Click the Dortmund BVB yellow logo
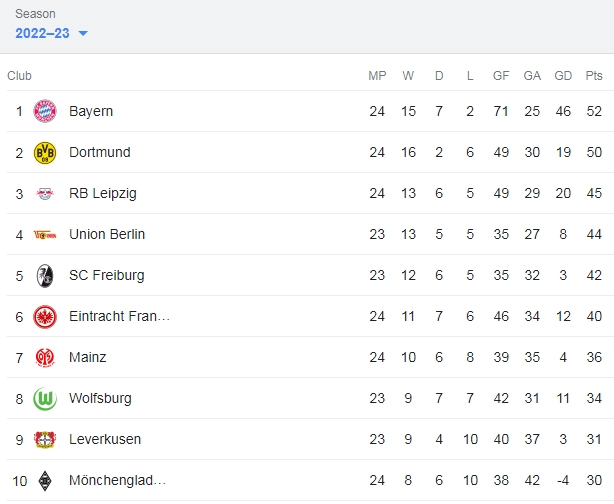The image size is (614, 504). click(x=45, y=152)
